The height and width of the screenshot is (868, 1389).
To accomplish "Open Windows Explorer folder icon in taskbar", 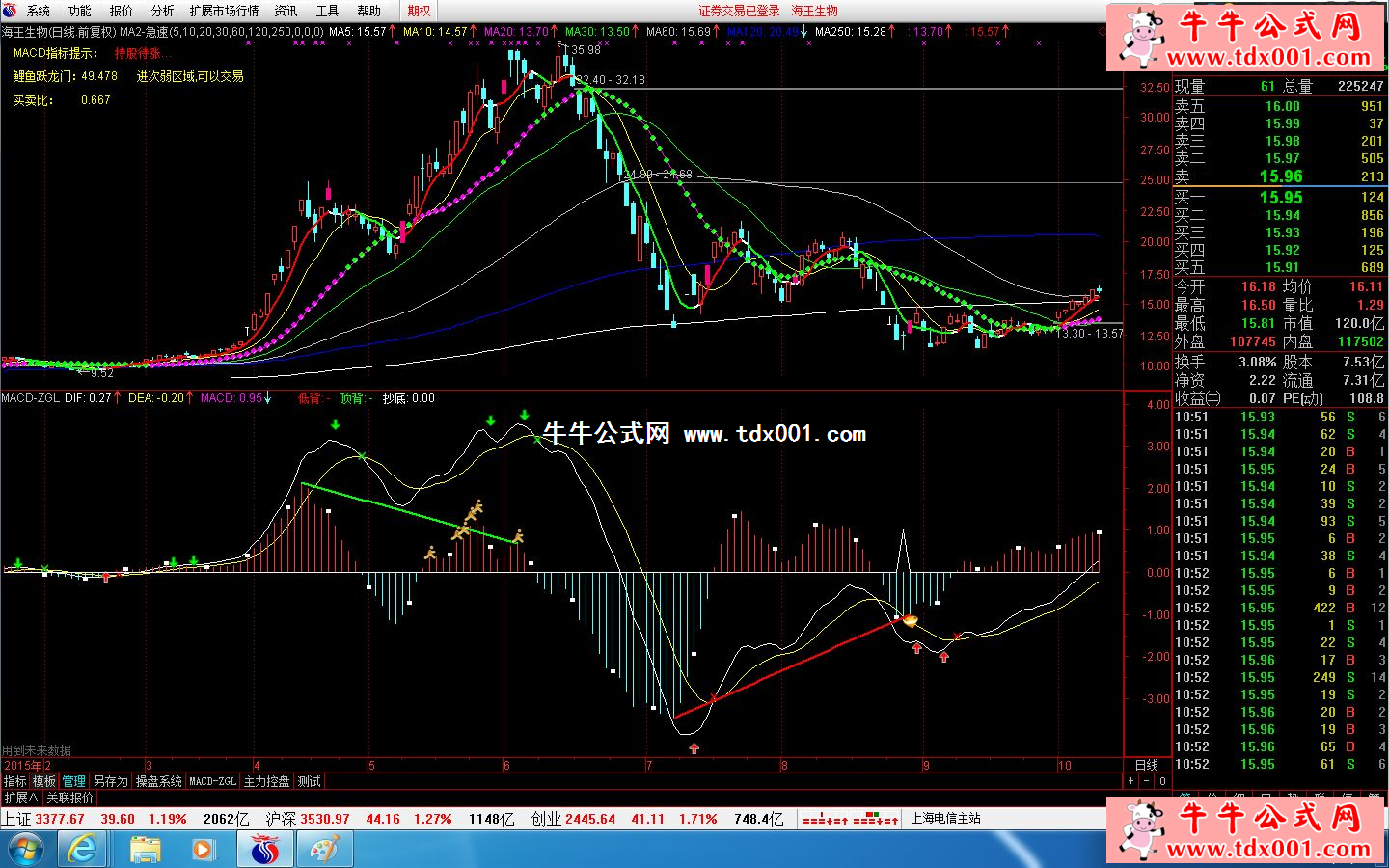I will pyautogui.click(x=145, y=850).
